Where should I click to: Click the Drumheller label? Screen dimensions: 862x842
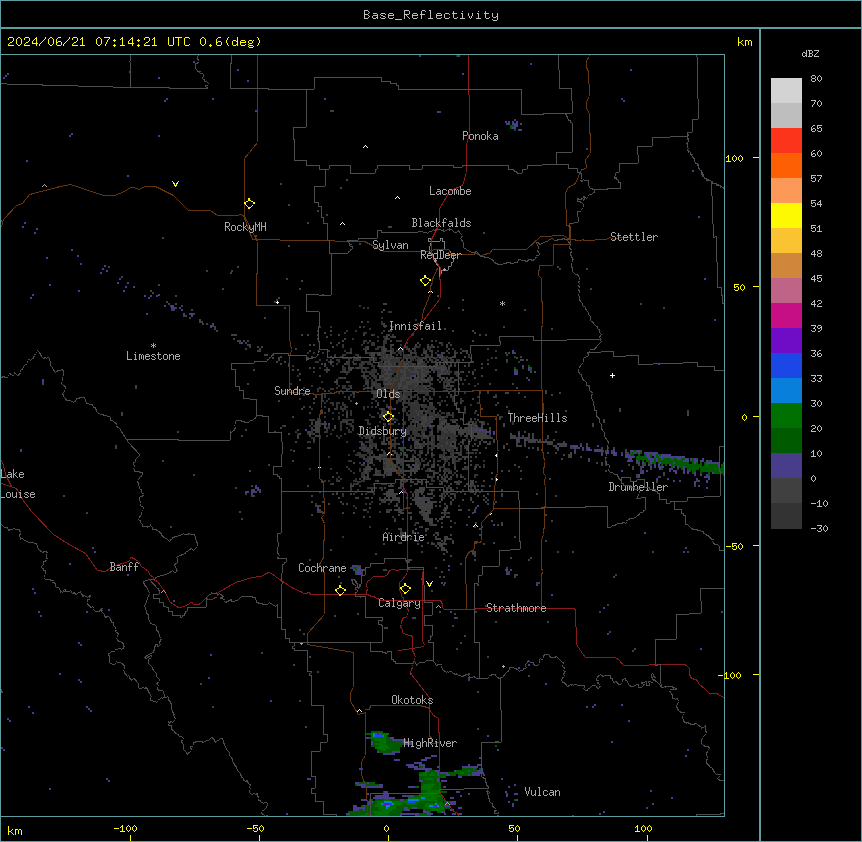click(x=638, y=487)
